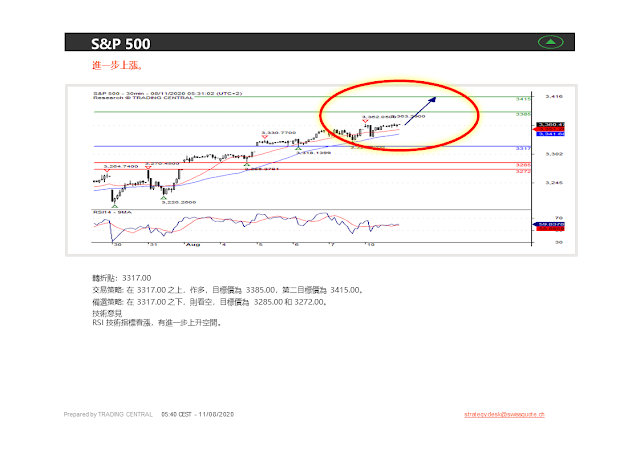Click the trading strategy line with target 3385.00
This screenshot has width=640, height=453.
pos(227,290)
